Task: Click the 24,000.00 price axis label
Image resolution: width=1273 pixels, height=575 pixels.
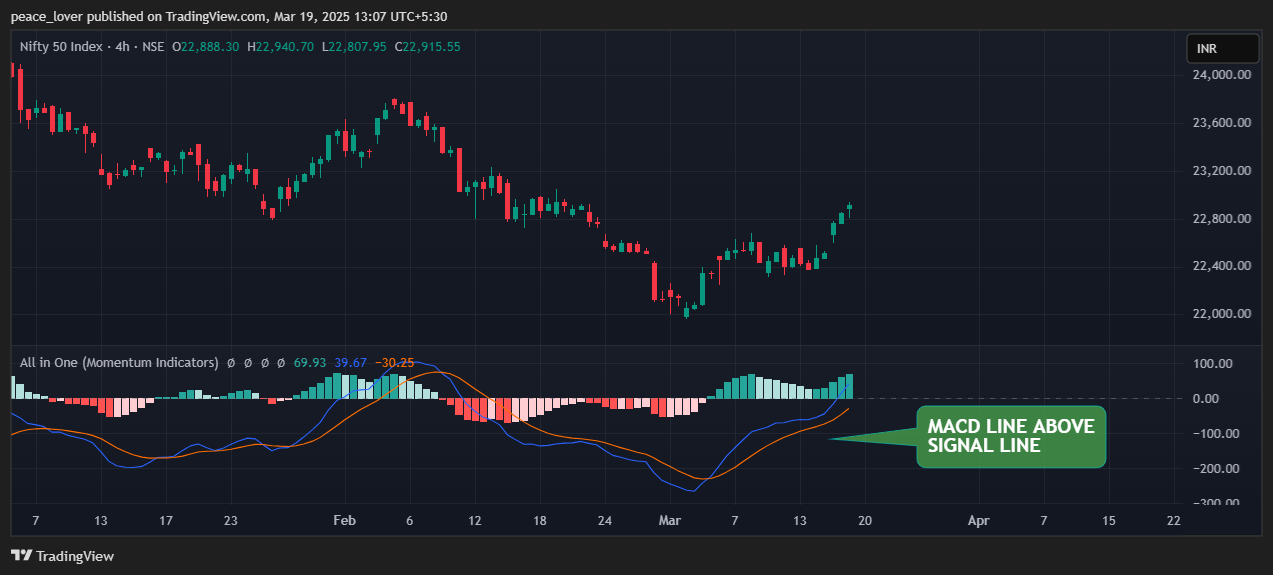Action: [1222, 75]
